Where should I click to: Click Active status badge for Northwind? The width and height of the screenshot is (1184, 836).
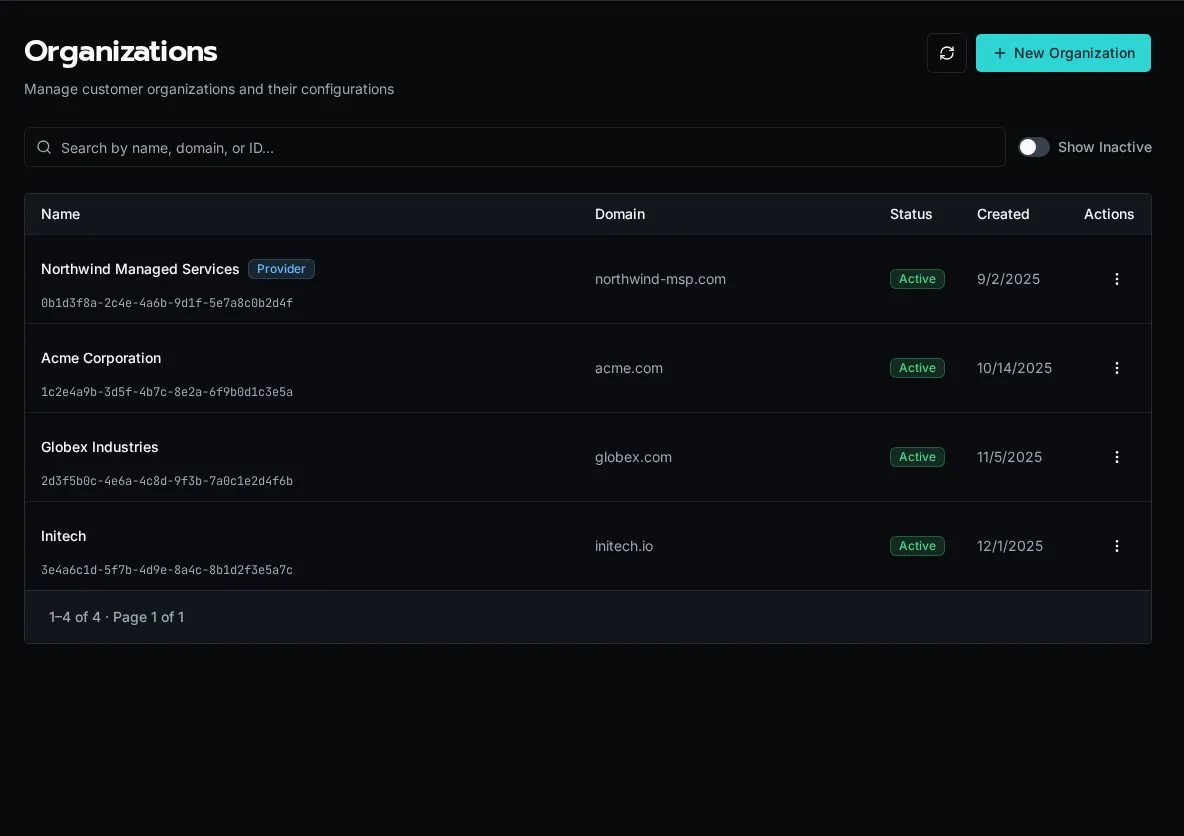click(x=917, y=279)
